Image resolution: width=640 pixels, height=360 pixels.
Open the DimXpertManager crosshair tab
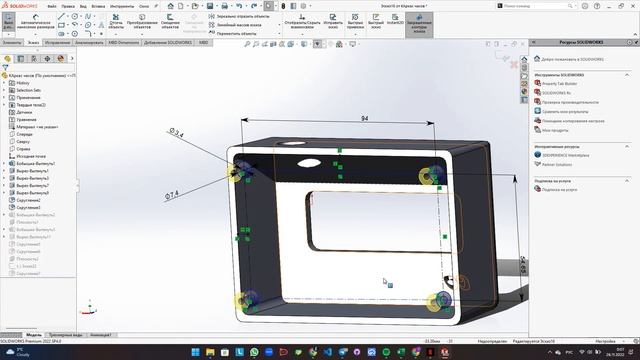(47, 59)
